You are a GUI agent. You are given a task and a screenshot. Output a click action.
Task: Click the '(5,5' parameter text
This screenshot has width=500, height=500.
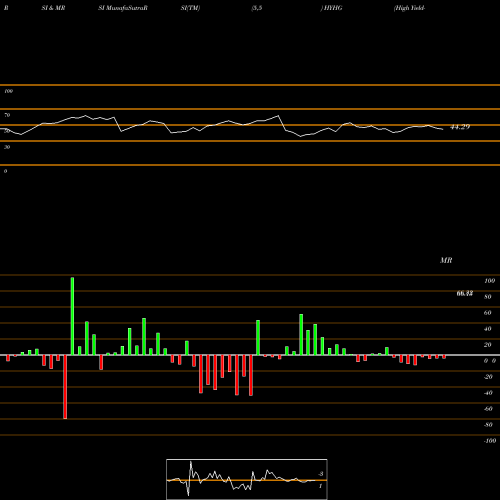[257, 8]
